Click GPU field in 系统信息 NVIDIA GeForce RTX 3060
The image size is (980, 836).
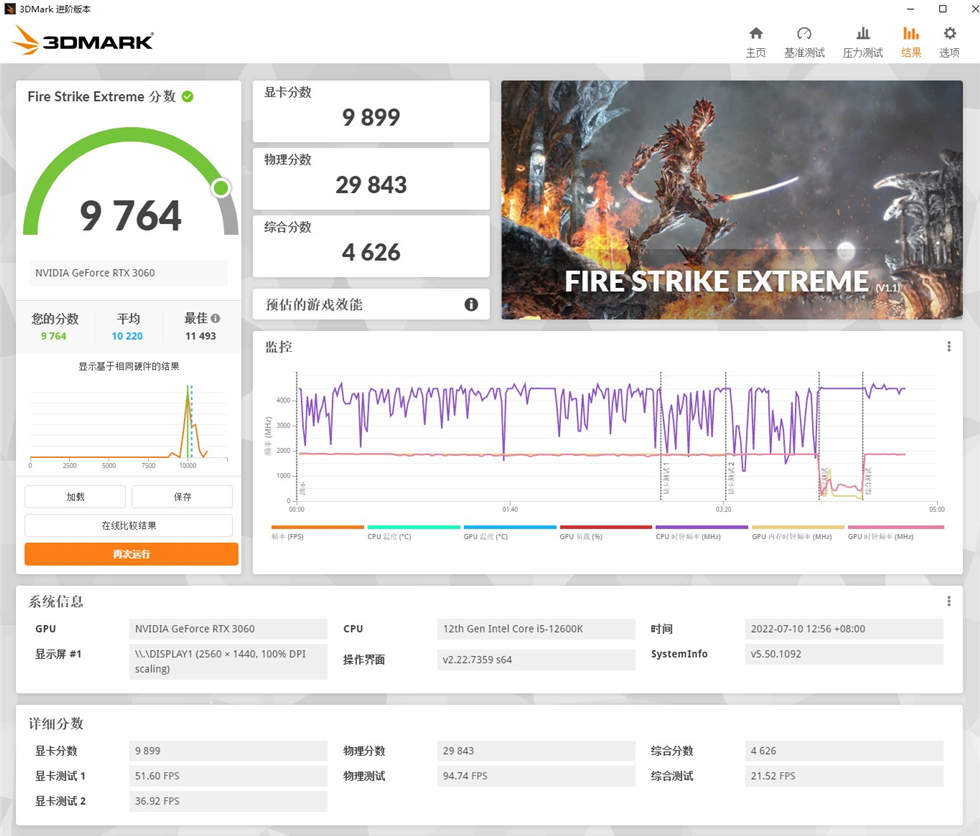[228, 629]
